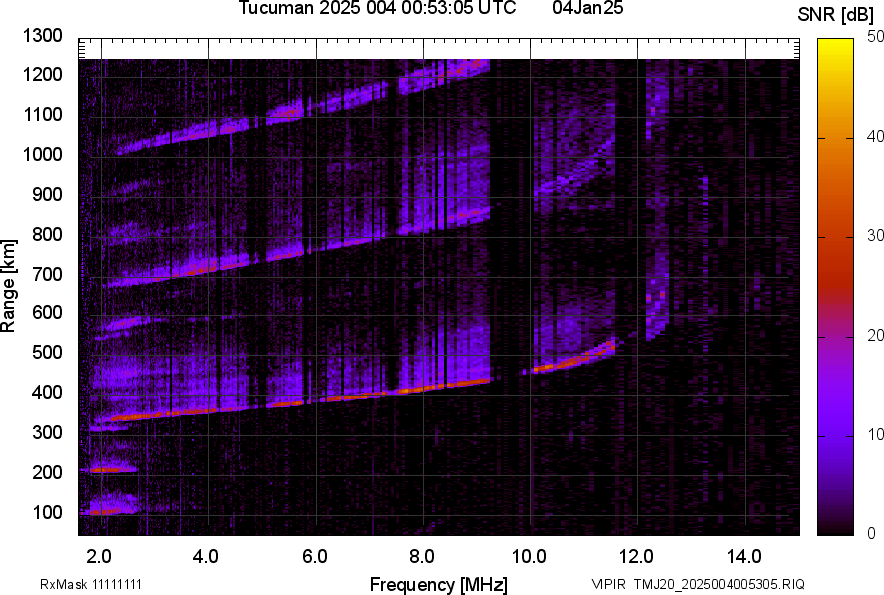The image size is (884, 595).
Task: Click the "SNR [dB]" colorbar heading
Action: click(x=837, y=14)
